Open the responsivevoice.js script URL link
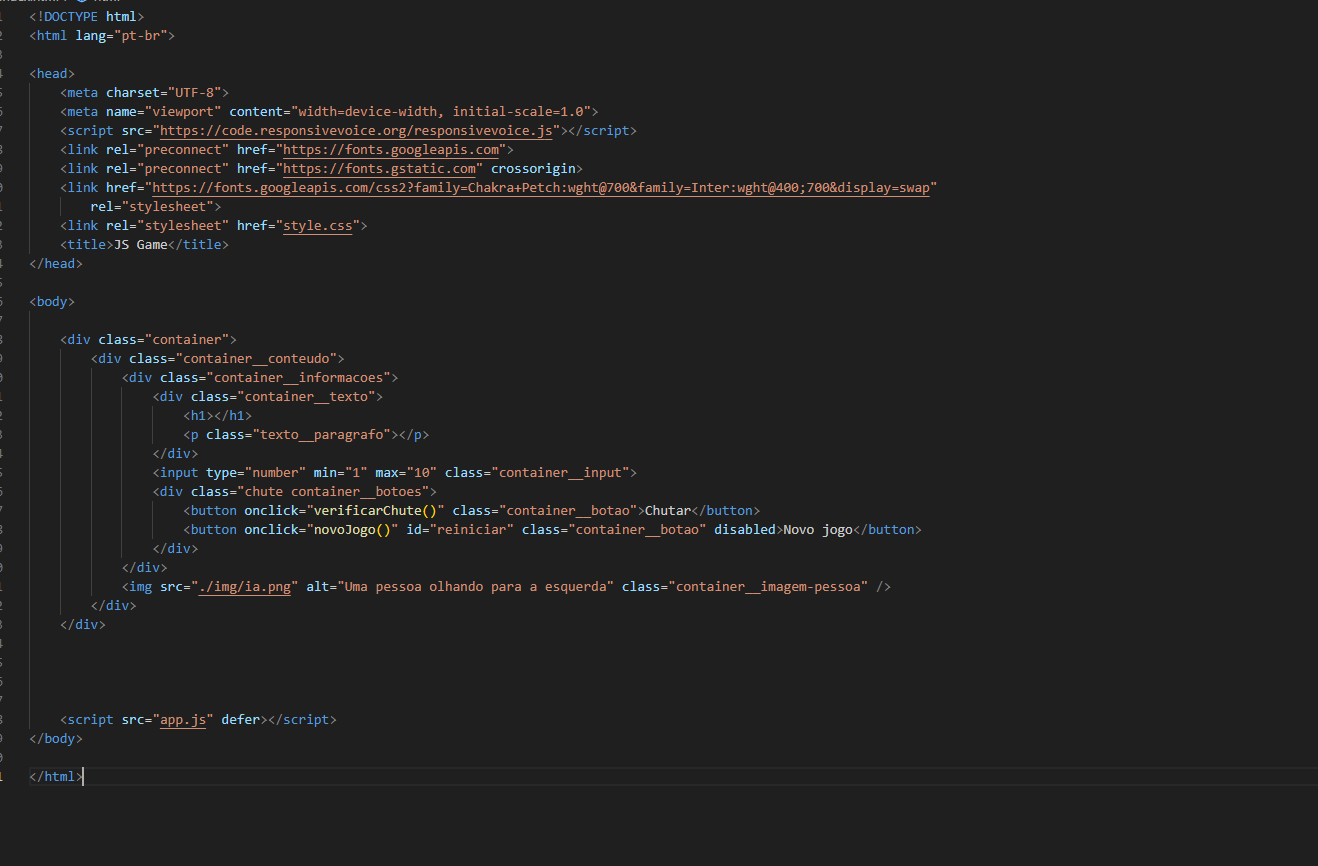Screen dimensions: 1318x866 (356, 131)
